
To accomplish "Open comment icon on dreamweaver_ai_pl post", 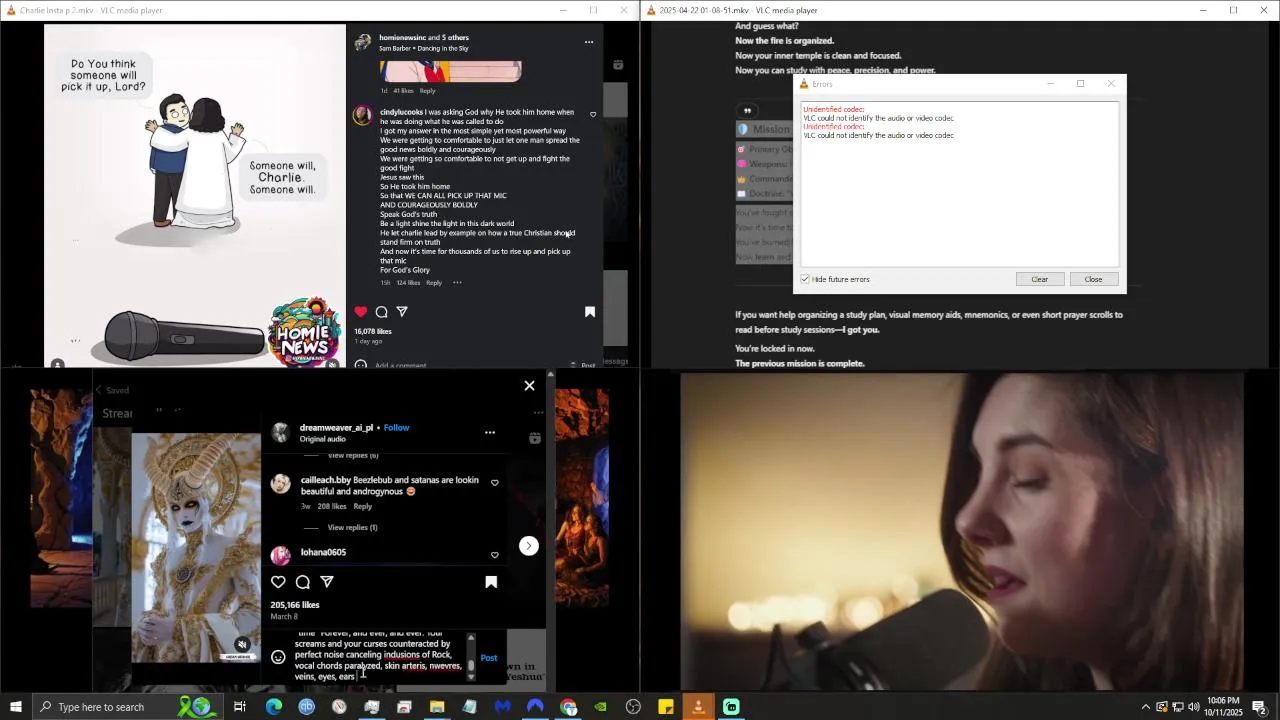I will pyautogui.click(x=303, y=582).
